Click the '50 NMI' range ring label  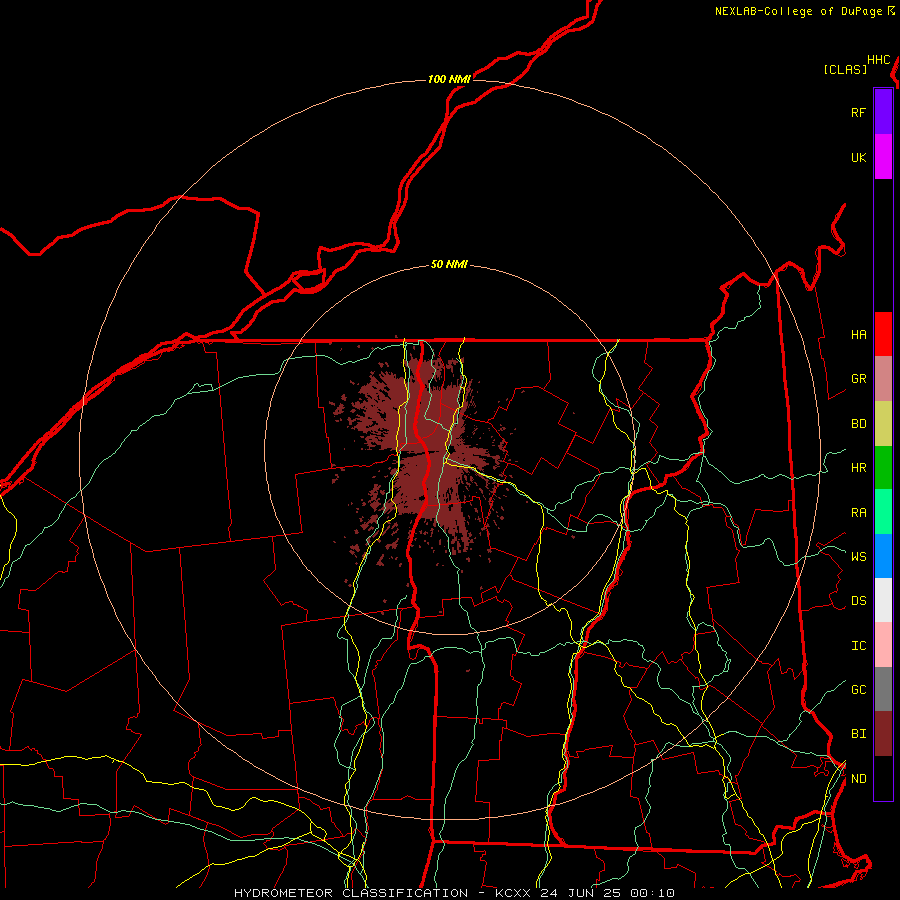(449, 264)
